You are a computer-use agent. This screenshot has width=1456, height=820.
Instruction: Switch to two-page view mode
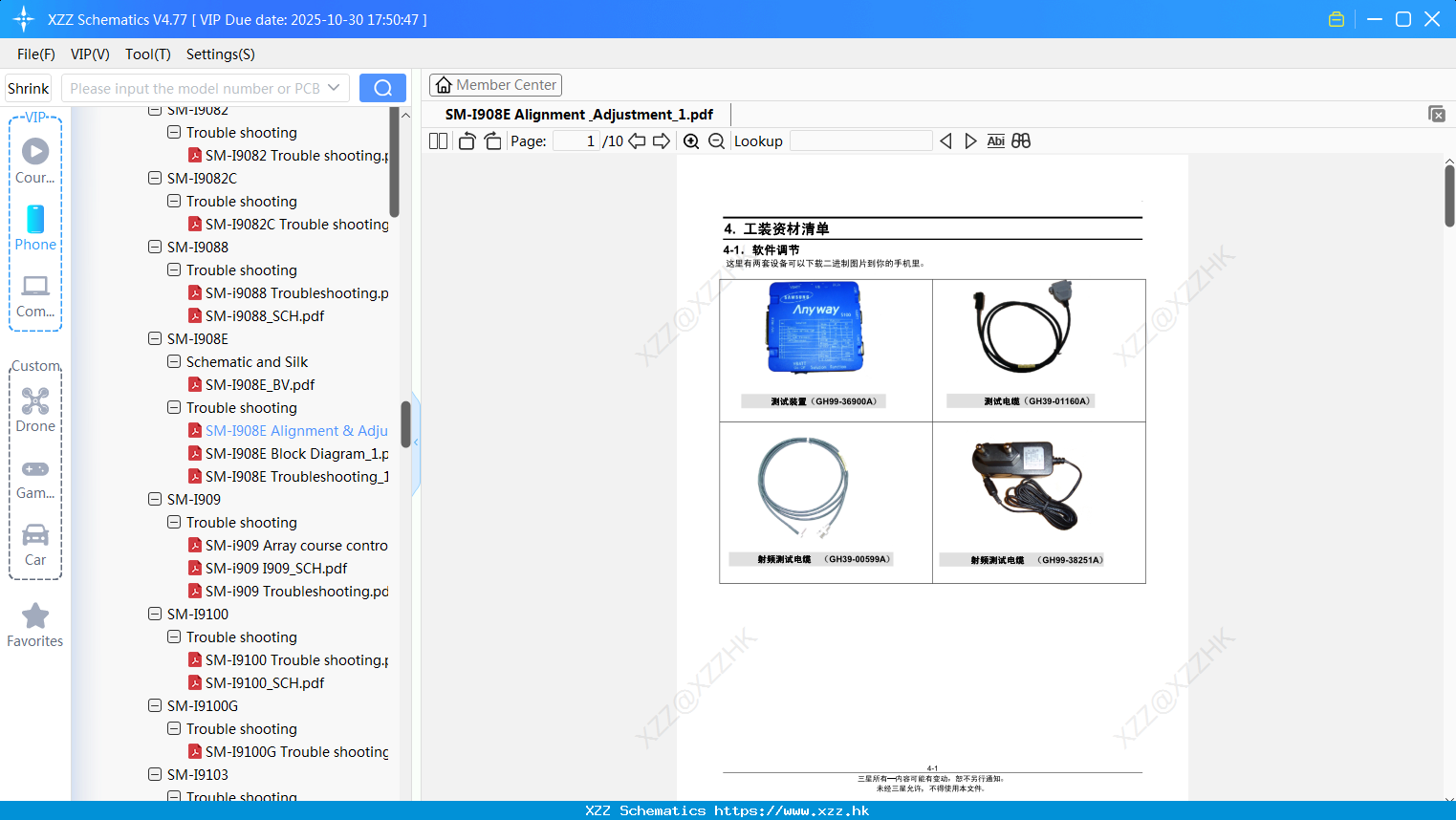437,140
